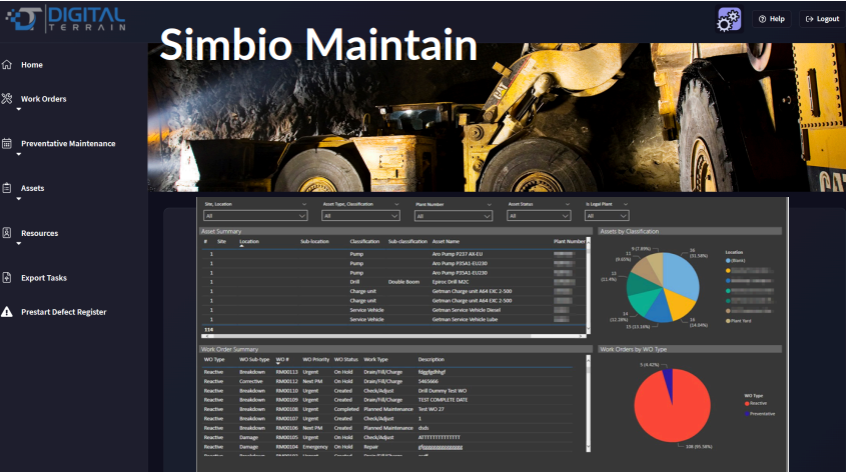The width and height of the screenshot is (846, 472).
Task: Click the Home house icon in sidebar
Action: pyautogui.click(x=7, y=65)
